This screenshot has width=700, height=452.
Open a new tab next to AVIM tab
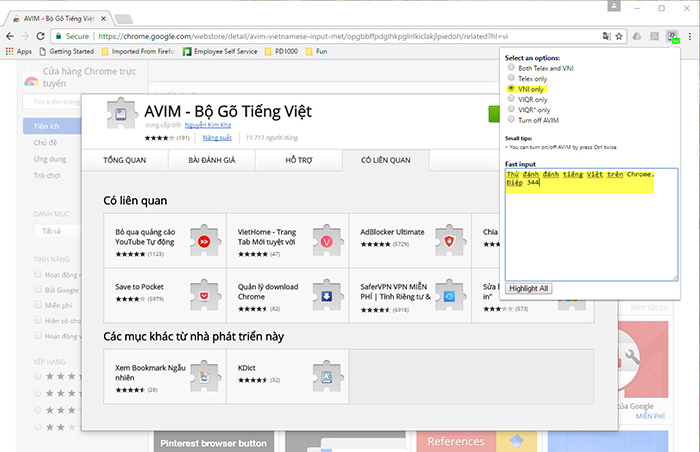[123, 19]
